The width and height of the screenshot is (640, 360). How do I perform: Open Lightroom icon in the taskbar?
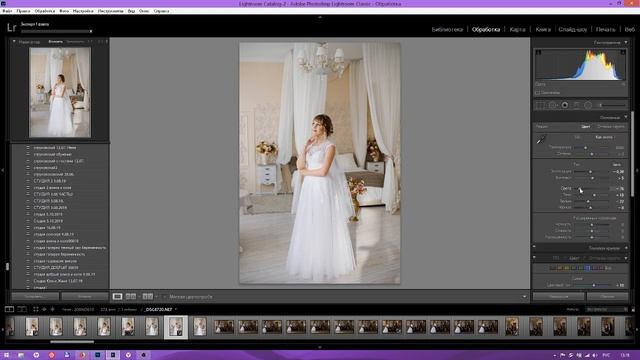click(x=113, y=355)
